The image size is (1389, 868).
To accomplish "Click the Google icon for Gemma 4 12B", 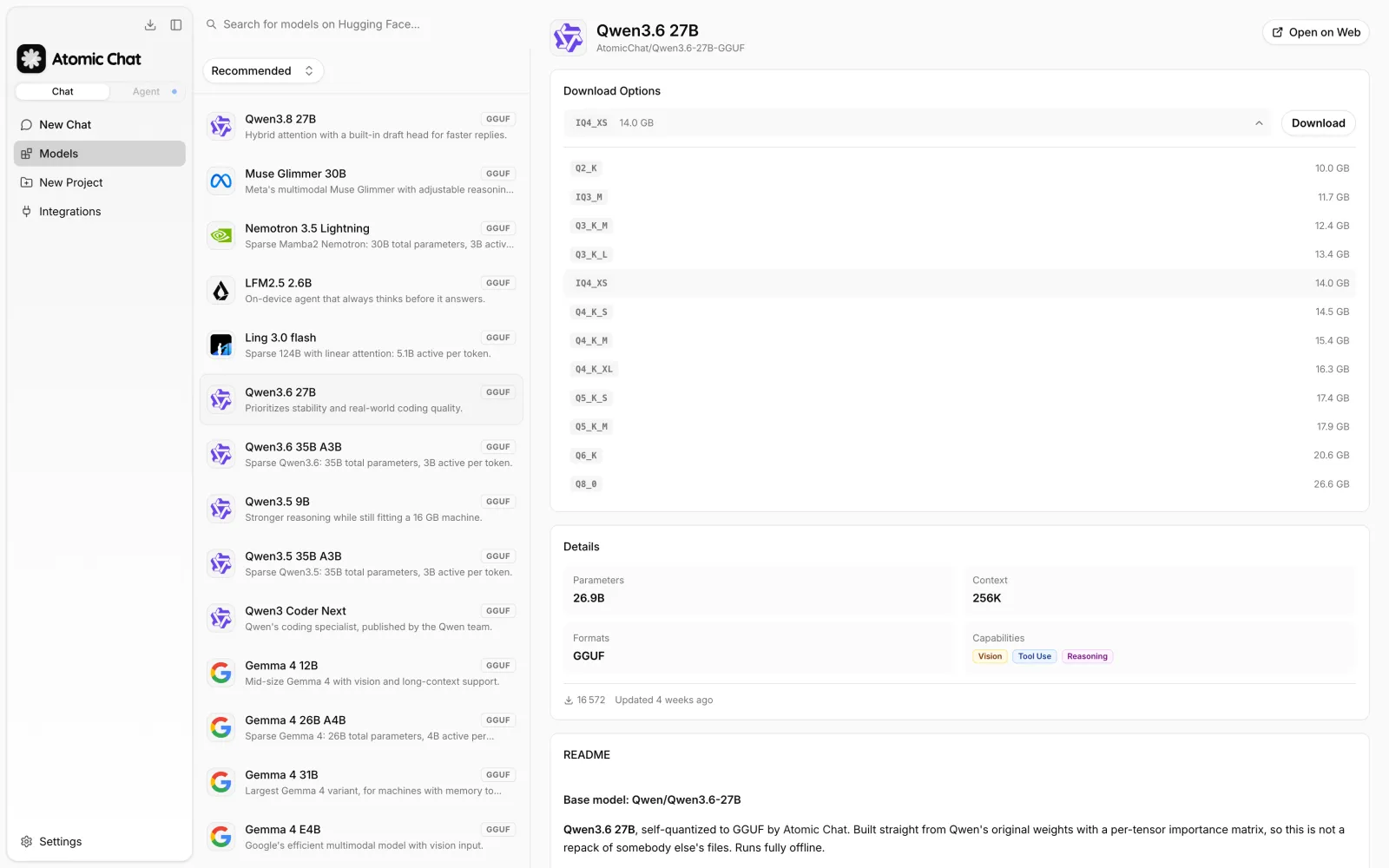I will (x=221, y=674).
